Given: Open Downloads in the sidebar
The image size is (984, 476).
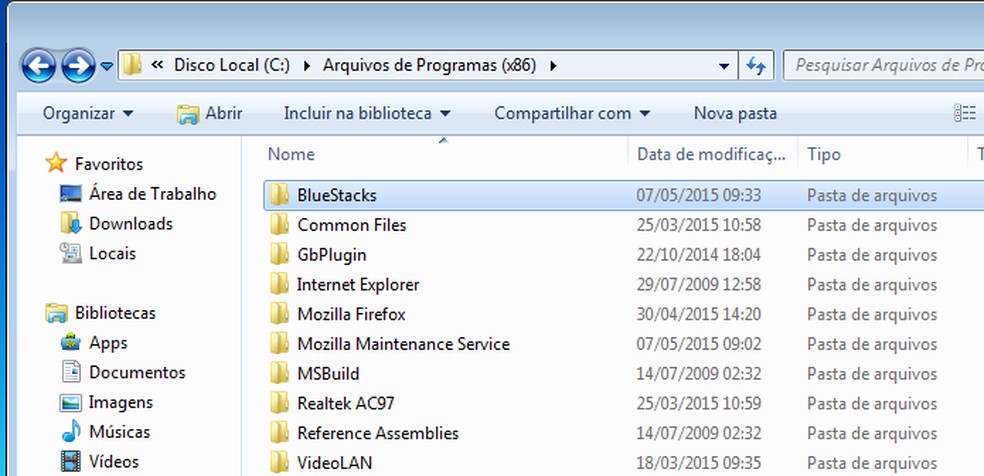Looking at the screenshot, I should 131,224.
